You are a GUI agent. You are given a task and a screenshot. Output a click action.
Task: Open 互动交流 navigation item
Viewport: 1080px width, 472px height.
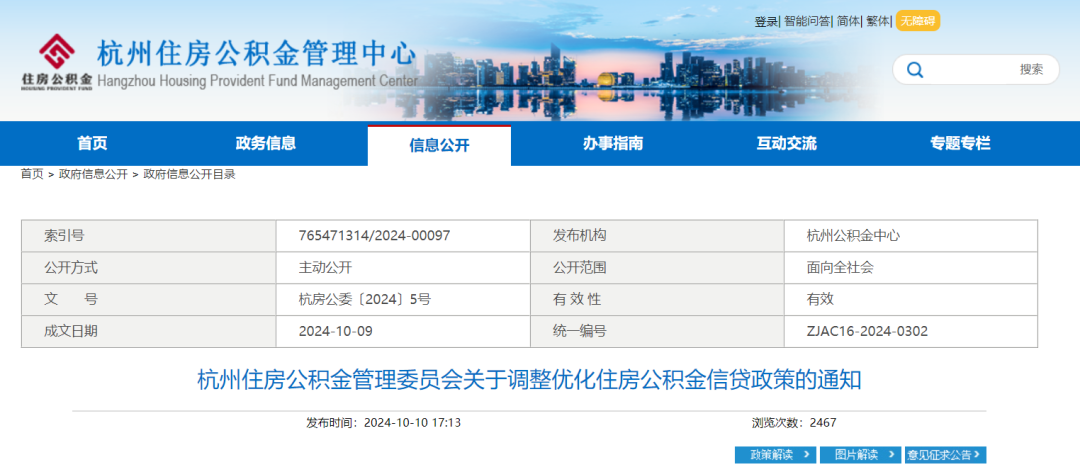pos(786,144)
